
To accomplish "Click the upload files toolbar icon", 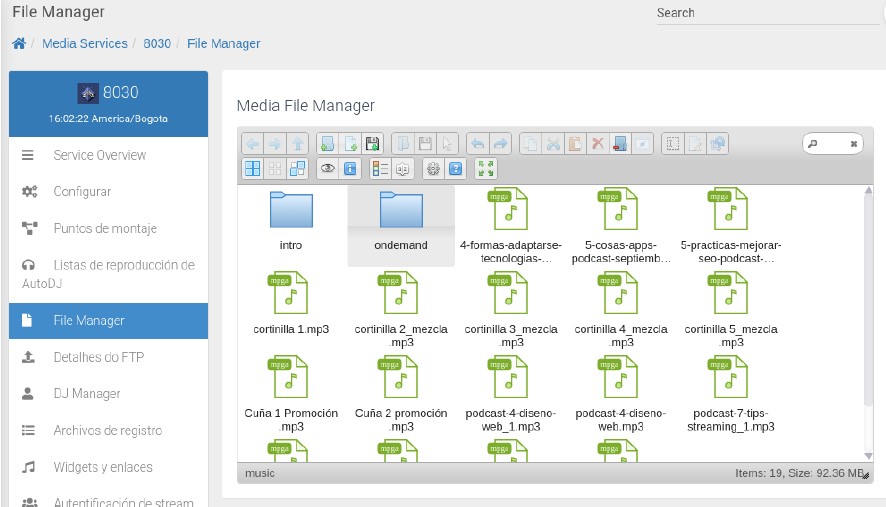I will [372, 144].
